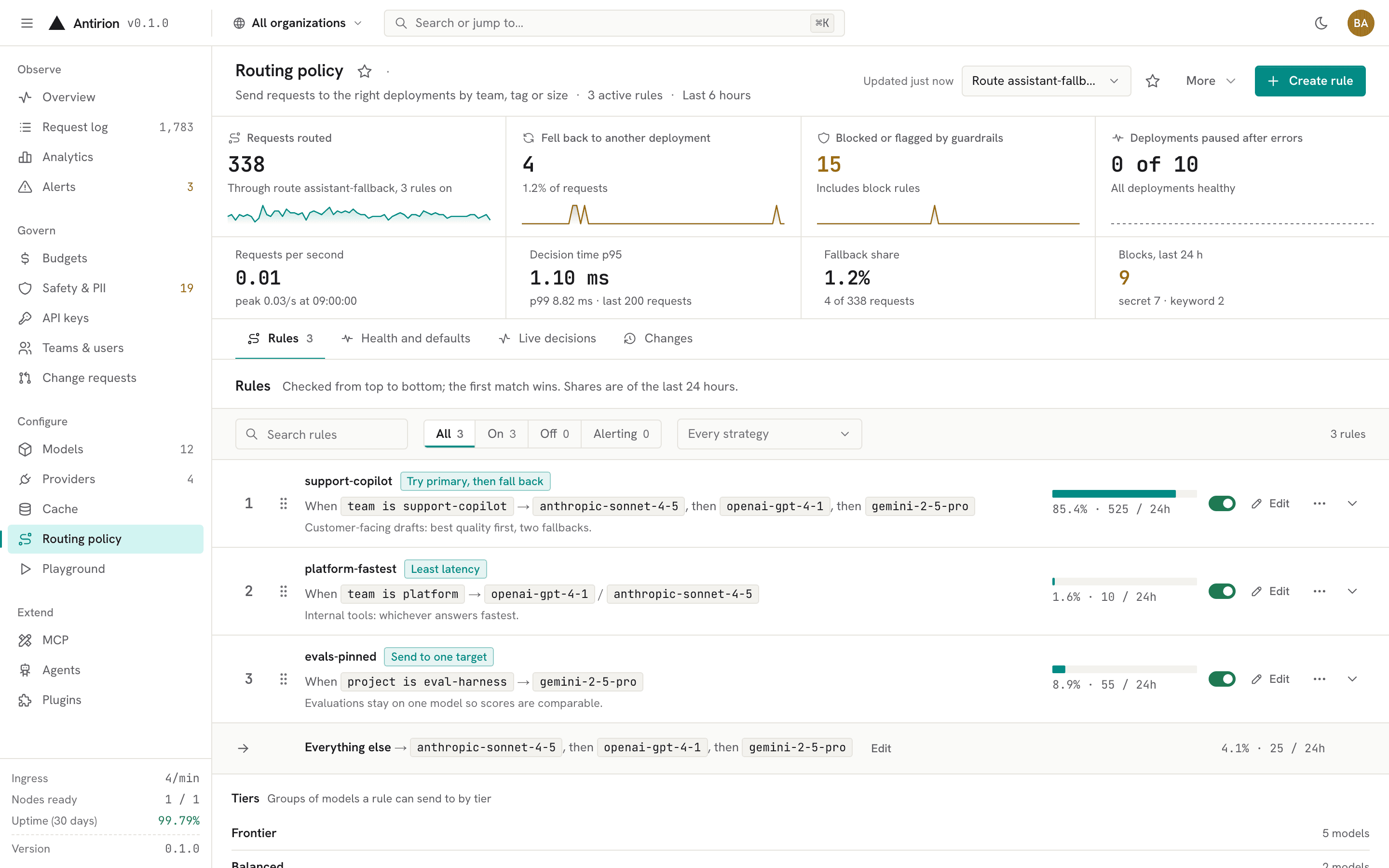Filter rules by On 3
Image resolution: width=1389 pixels, height=868 pixels.
click(501, 434)
